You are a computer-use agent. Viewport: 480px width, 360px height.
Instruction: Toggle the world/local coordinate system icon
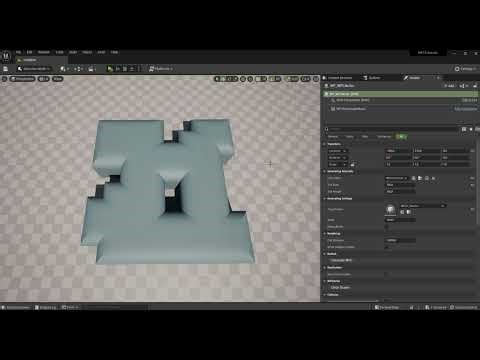pos(243,79)
